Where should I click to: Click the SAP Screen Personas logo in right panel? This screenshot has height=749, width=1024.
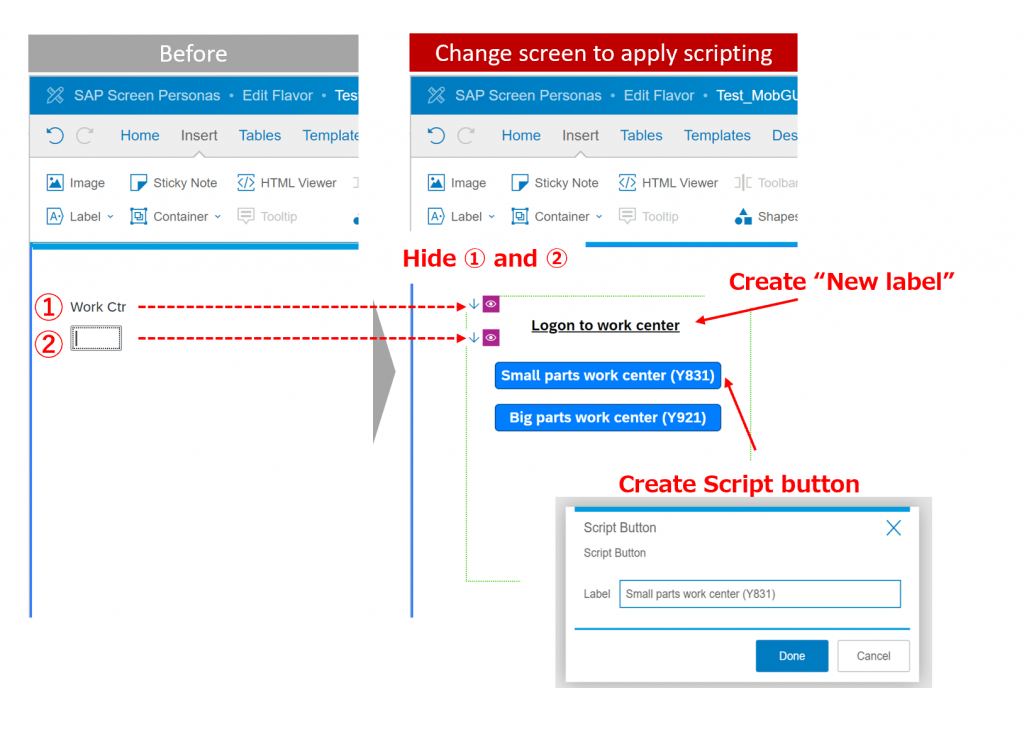(436, 95)
